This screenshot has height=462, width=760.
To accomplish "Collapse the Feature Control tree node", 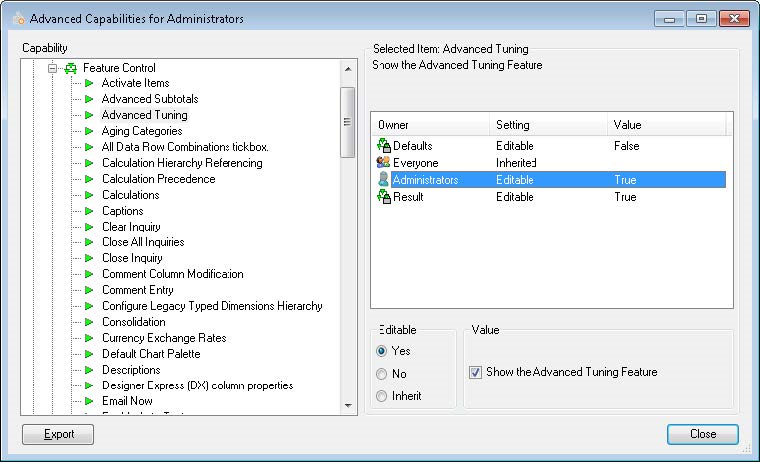I will coord(53,68).
